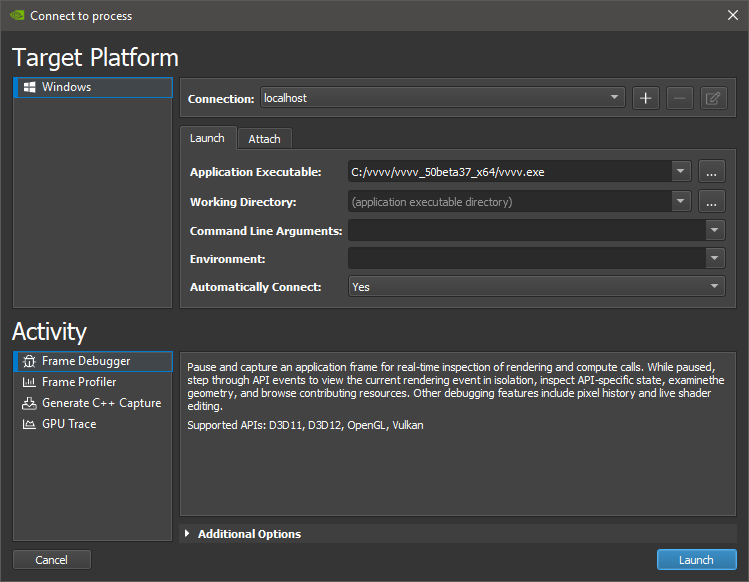The height and width of the screenshot is (582, 749).
Task: Switch to the Attach tab
Action: click(264, 139)
